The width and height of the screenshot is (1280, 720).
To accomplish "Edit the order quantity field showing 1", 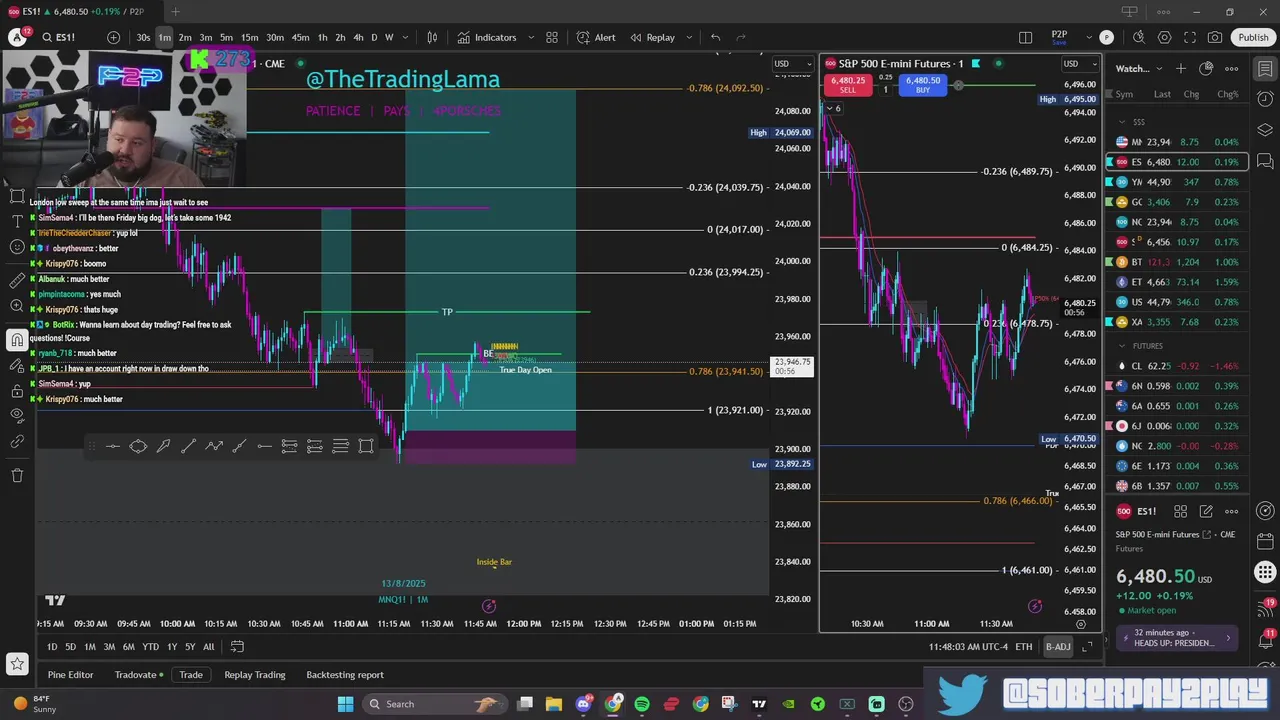I will (x=884, y=90).
